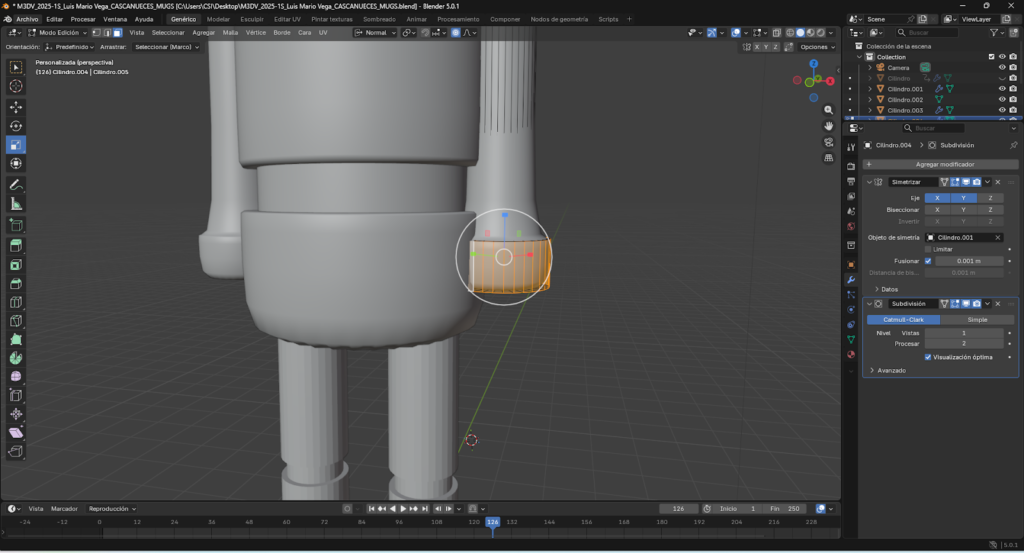Click frame 126 marker on the timeline
1024x553 pixels.
492,522
